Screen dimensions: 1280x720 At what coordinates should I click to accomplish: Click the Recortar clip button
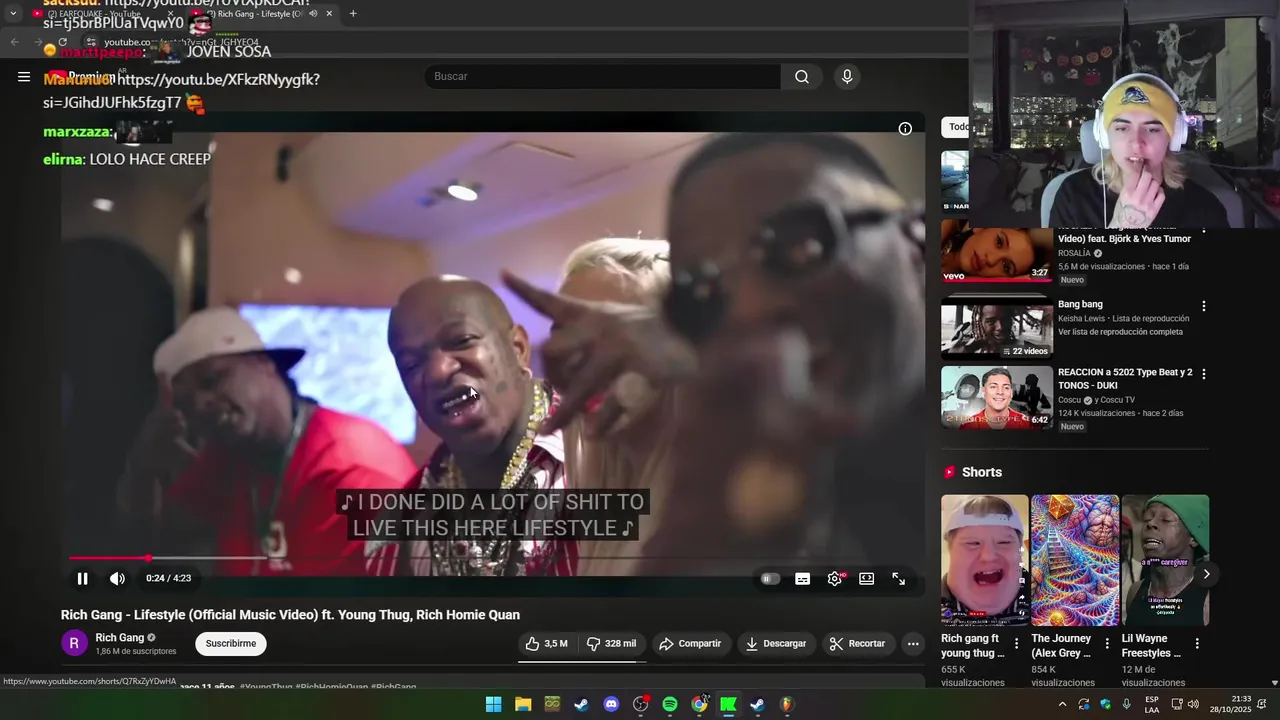click(858, 644)
